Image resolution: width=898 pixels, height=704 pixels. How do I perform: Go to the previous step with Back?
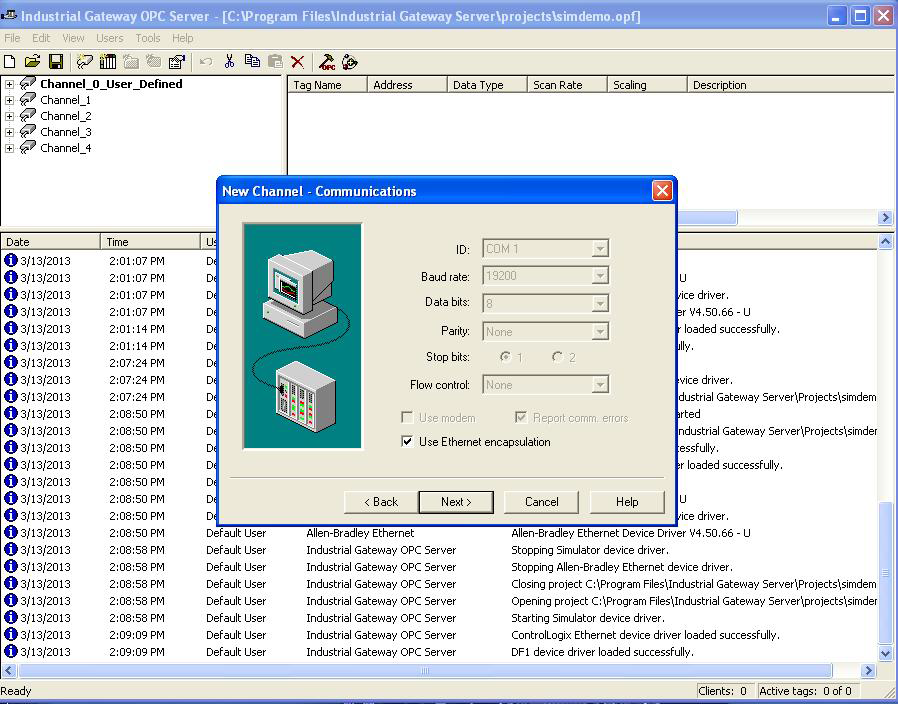pyautogui.click(x=381, y=502)
